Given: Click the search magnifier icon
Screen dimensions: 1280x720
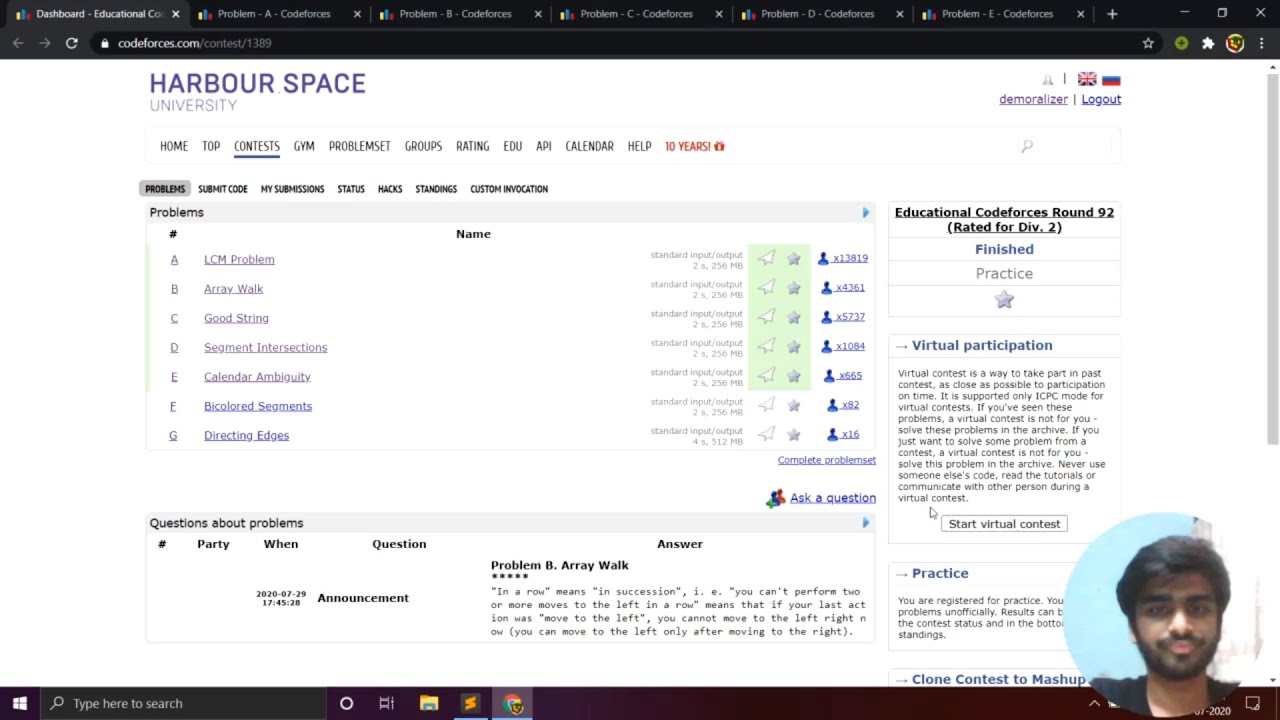Looking at the screenshot, I should pos(1027,147).
